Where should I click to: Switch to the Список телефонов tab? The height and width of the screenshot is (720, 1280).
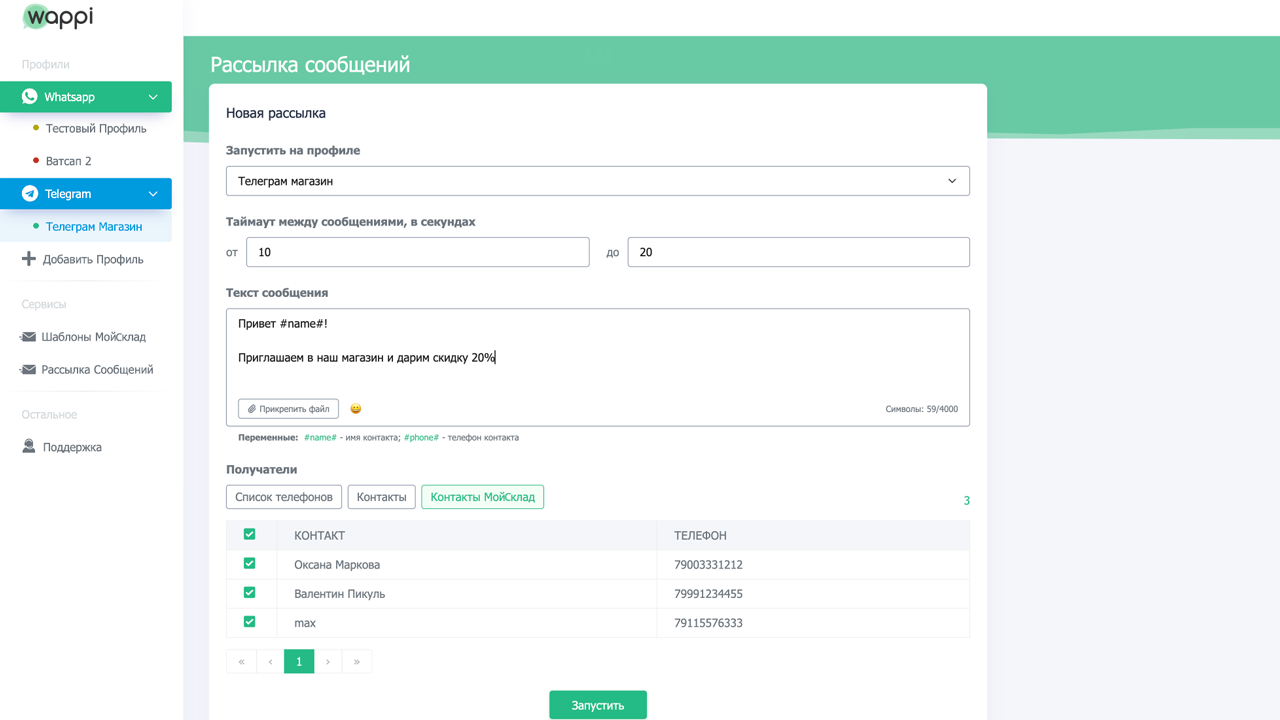[284, 497]
